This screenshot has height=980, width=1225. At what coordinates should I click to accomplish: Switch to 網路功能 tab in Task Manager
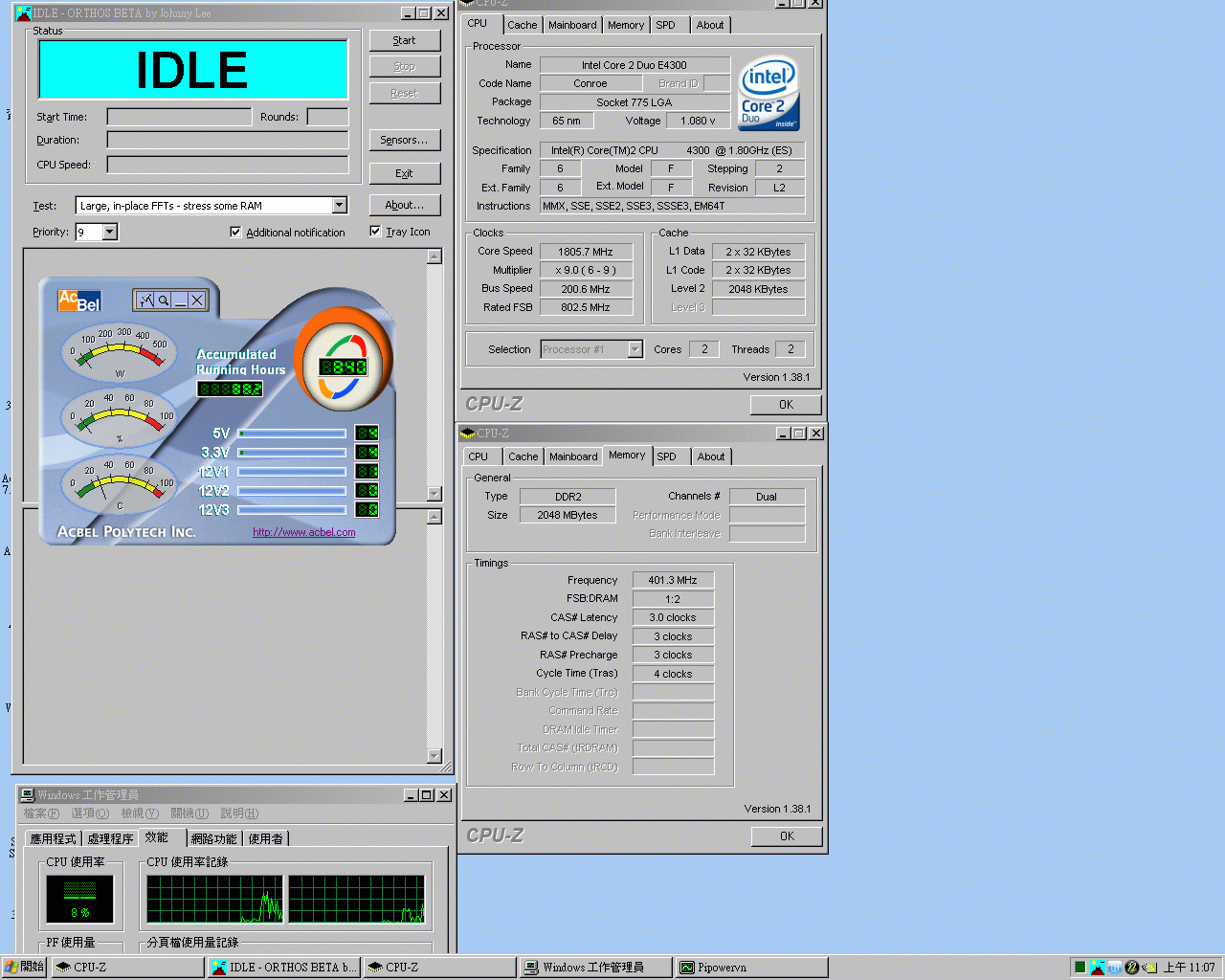click(213, 838)
